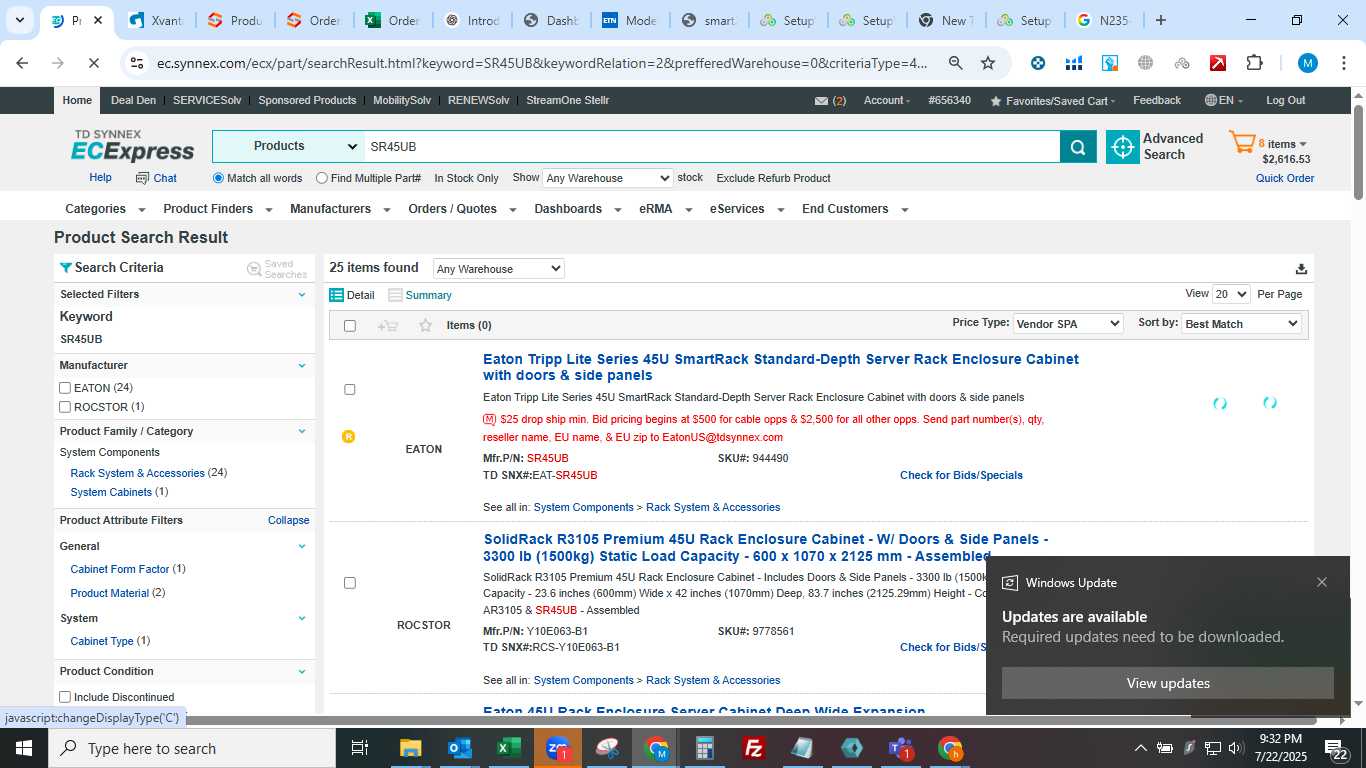Screen dimensions: 1366x768
Task: Open the shopping cart icon
Action: [x=1242, y=143]
